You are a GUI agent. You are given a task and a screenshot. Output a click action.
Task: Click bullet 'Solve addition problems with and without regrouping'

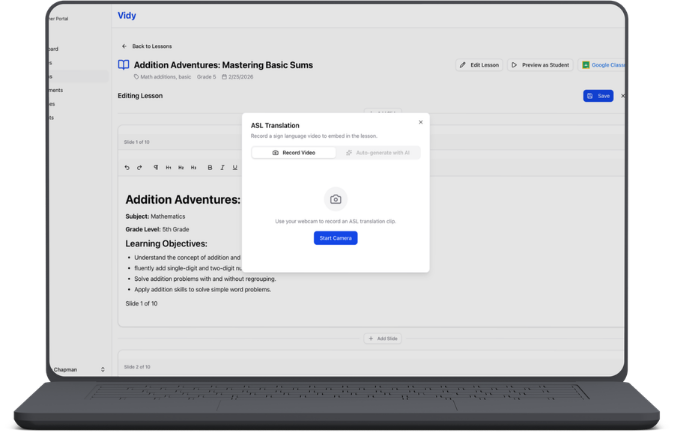tap(205, 279)
